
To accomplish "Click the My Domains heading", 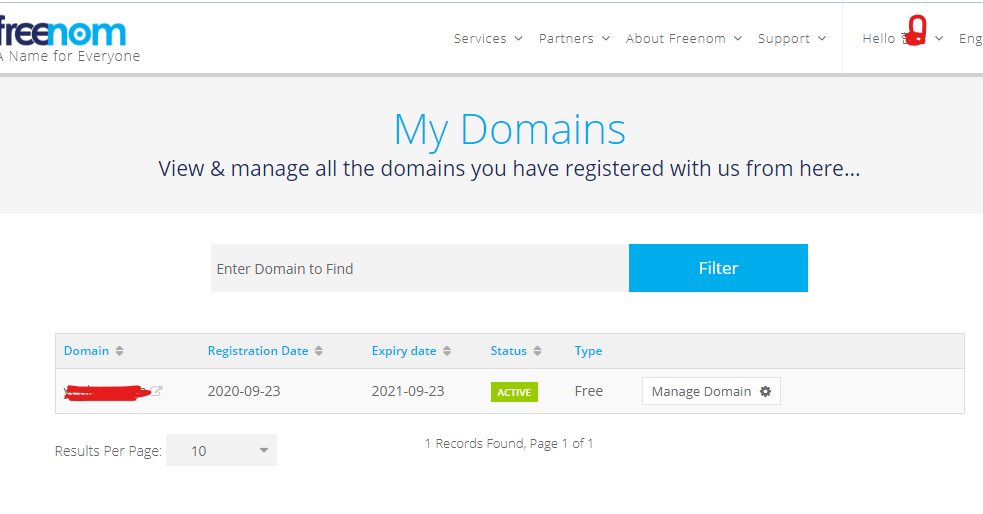I will click(x=509, y=130).
